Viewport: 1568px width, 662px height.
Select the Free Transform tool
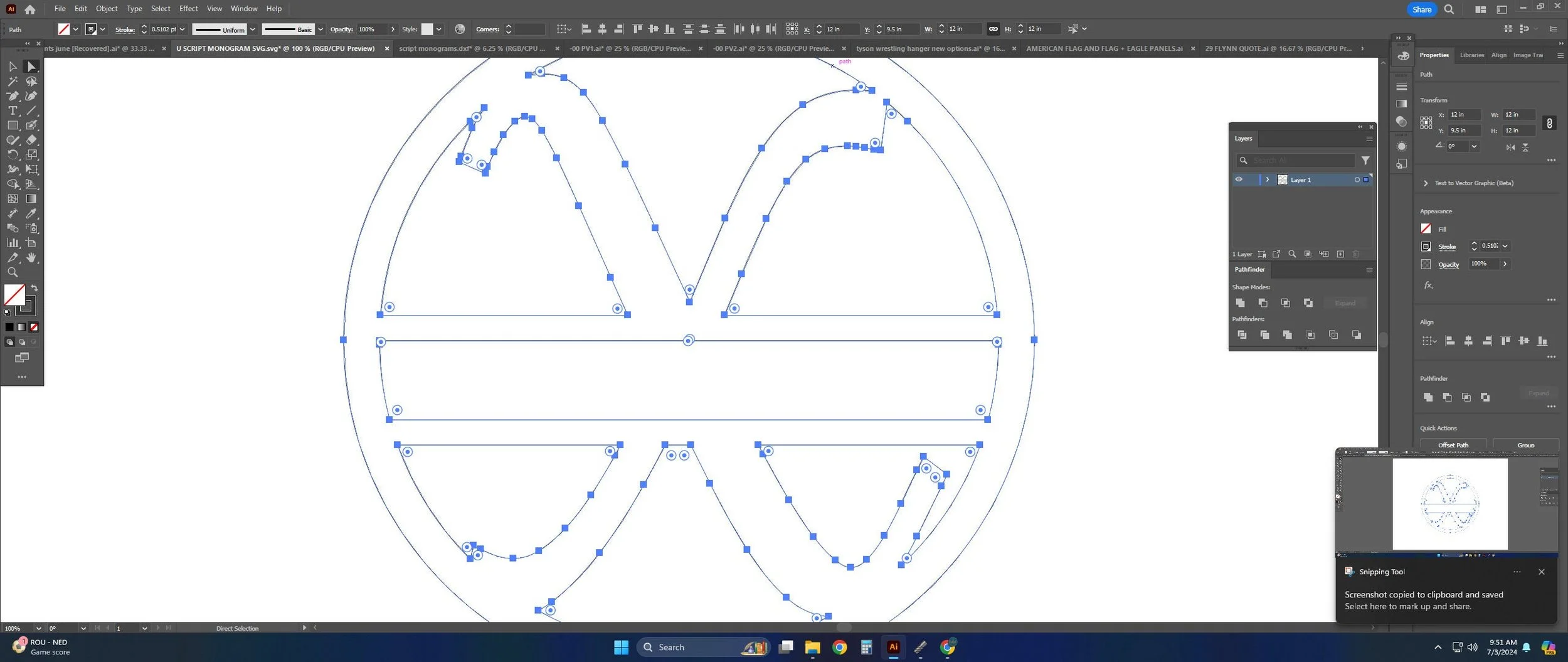tap(31, 169)
